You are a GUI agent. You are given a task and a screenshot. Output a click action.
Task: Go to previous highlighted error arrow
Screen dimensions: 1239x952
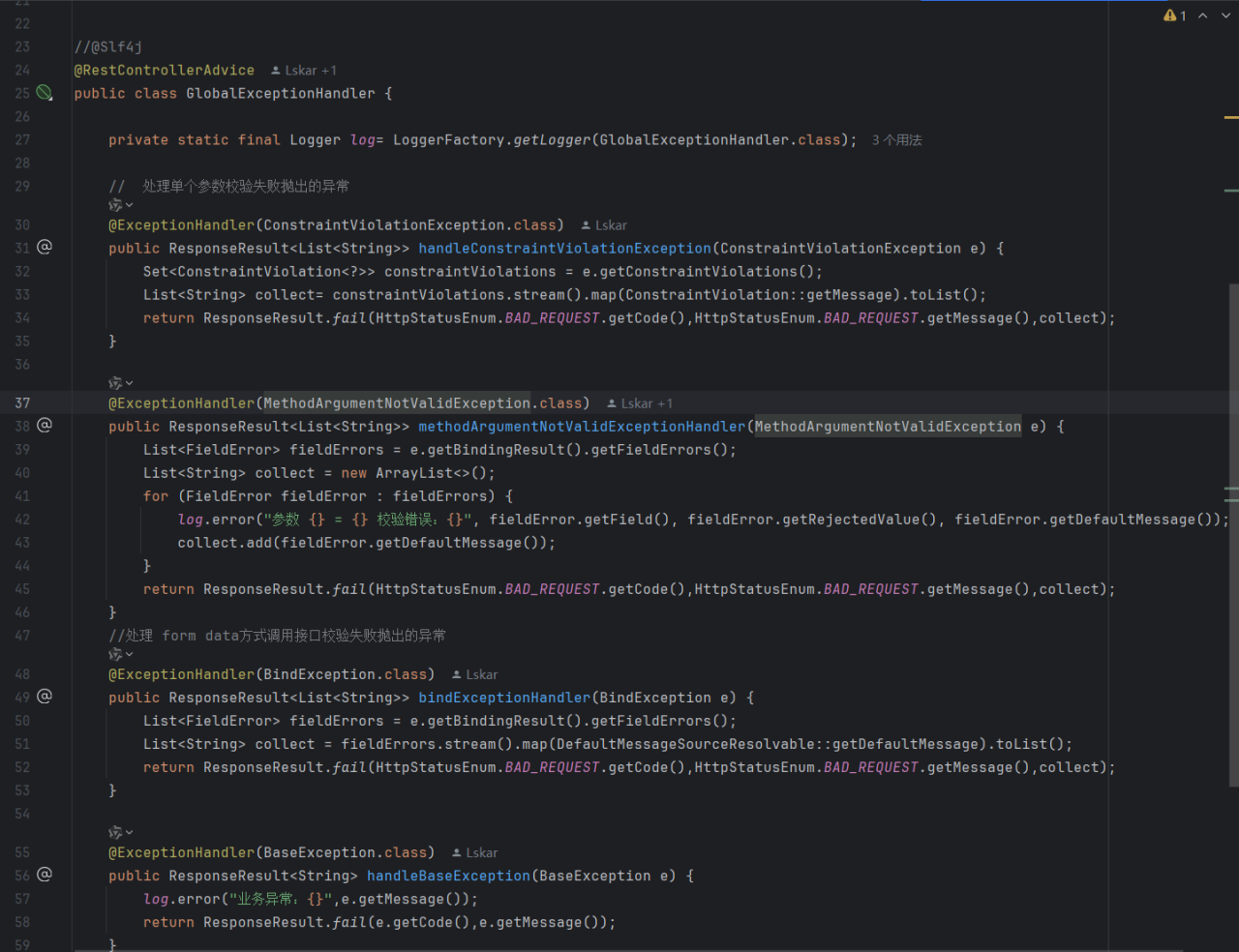[x=1202, y=15]
